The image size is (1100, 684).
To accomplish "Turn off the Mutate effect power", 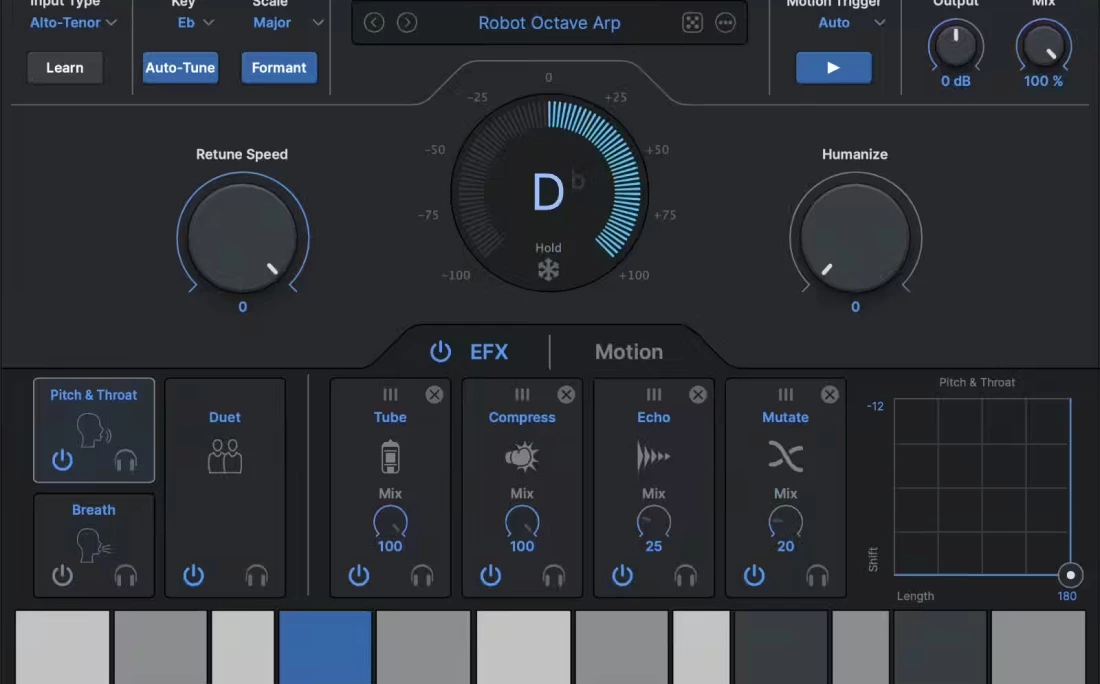I will click(x=754, y=576).
